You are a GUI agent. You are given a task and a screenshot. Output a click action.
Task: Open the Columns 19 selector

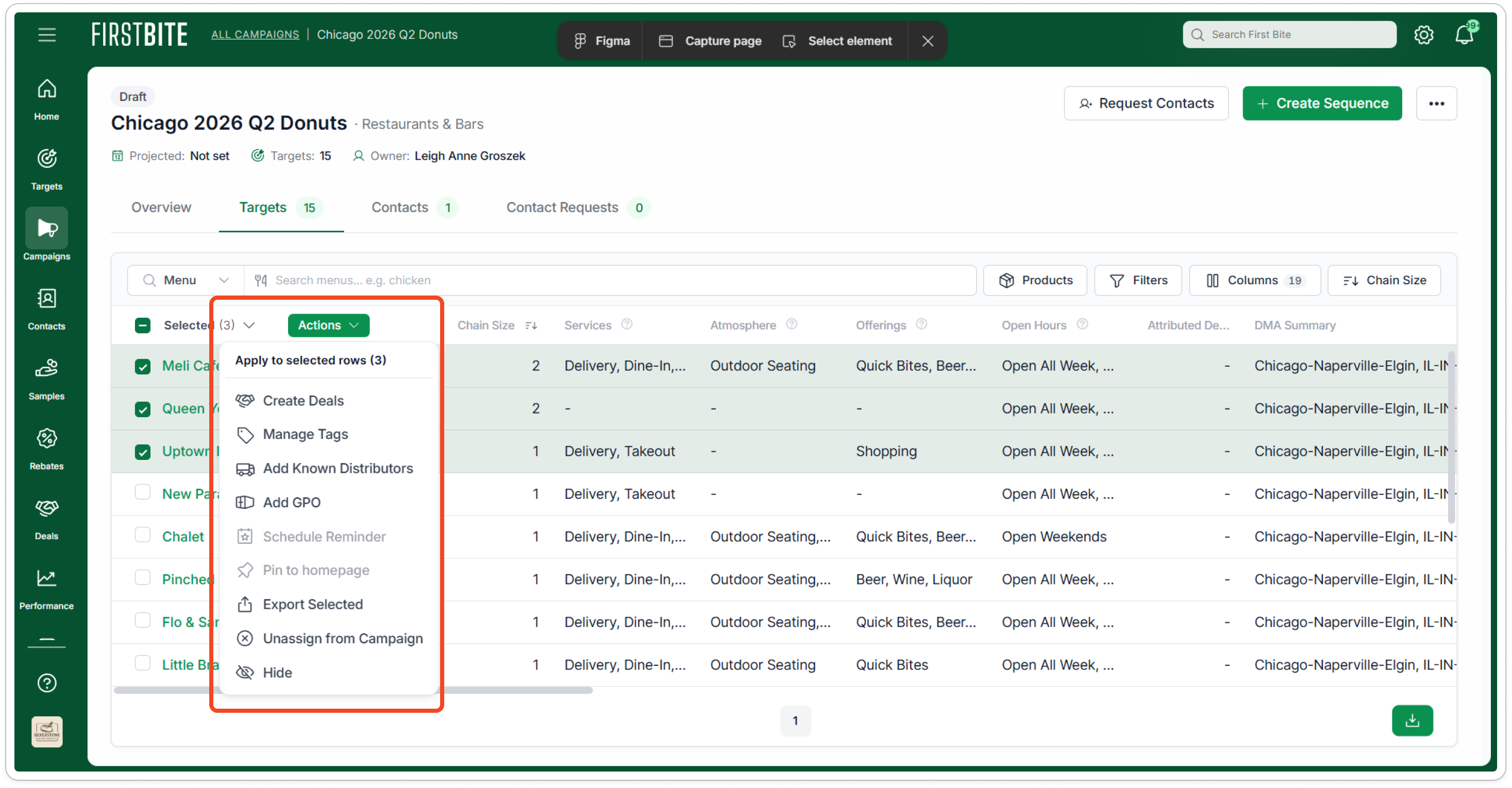click(1254, 281)
